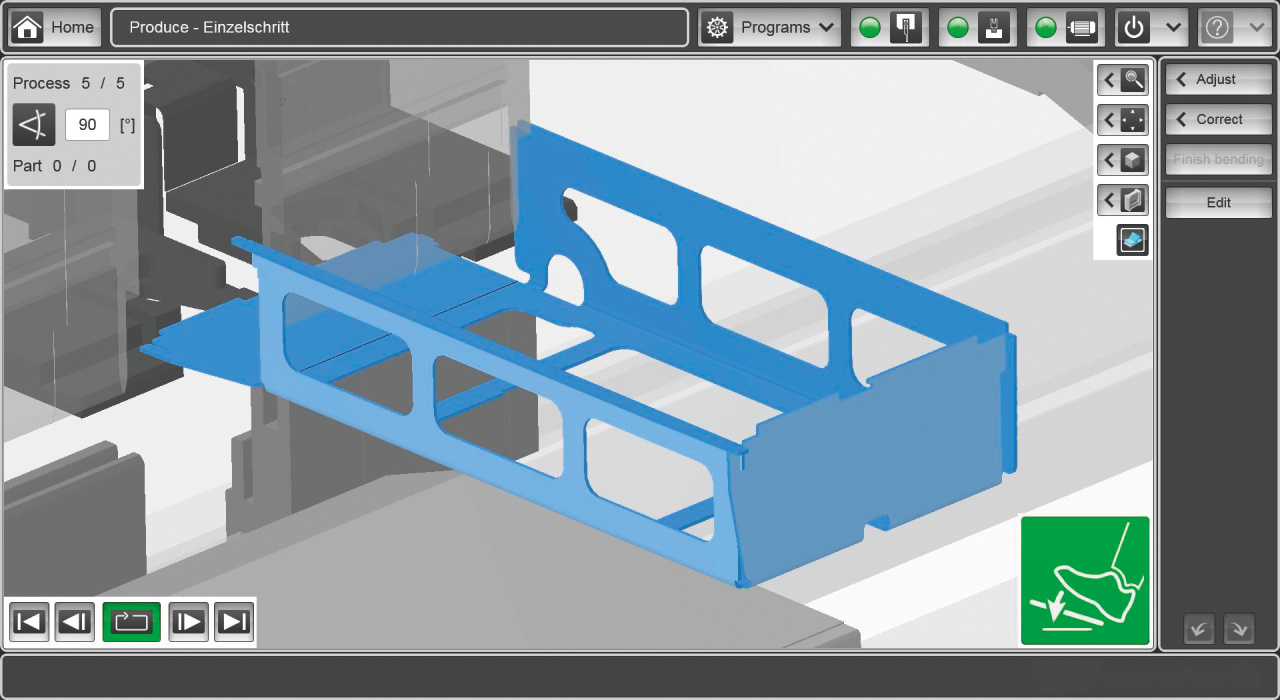
Task: Expand the power button dropdown arrow
Action: (1173, 28)
